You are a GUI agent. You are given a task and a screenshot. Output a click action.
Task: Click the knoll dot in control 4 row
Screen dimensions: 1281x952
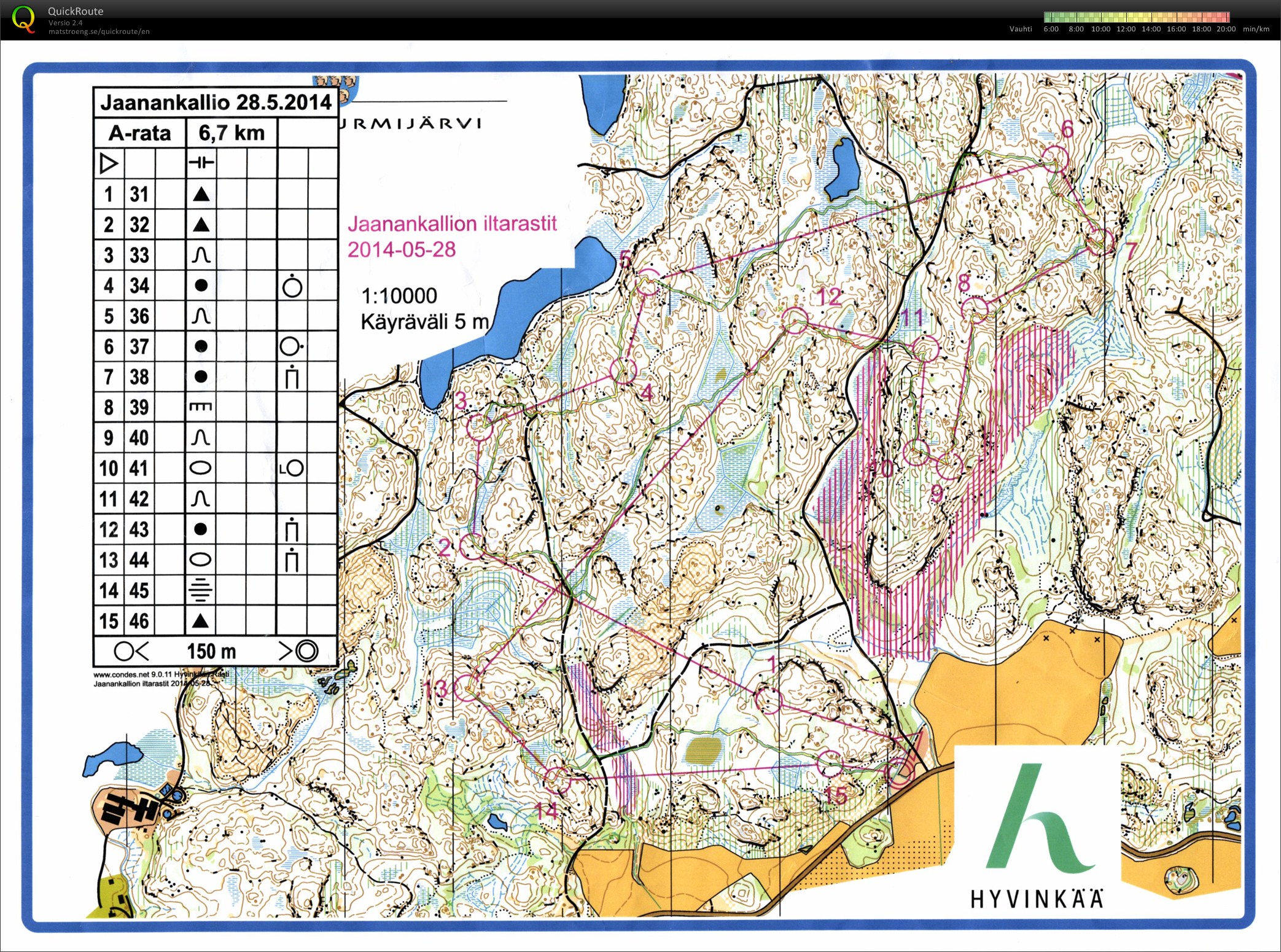[x=201, y=285]
